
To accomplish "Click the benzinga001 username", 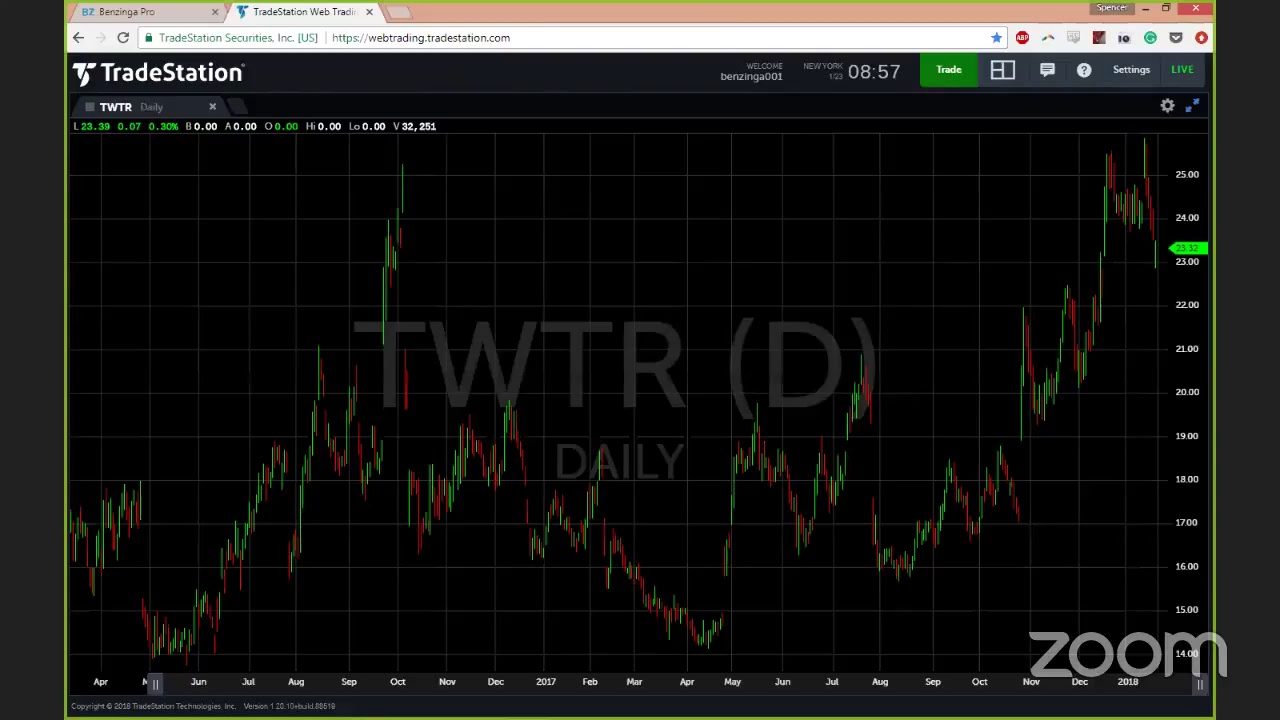I will (751, 77).
